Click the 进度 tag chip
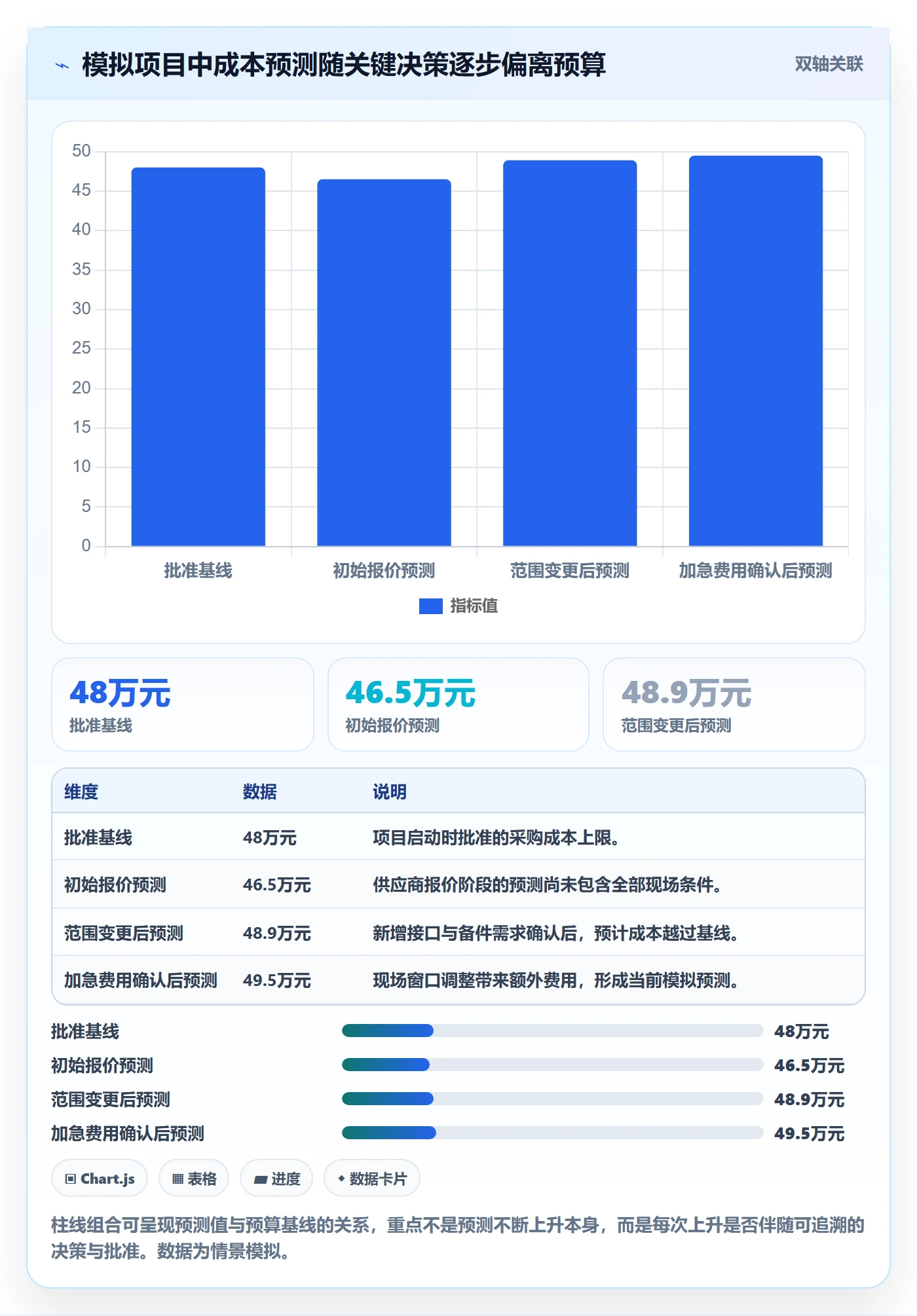Screen dimensions: 917x1316 (276, 1179)
